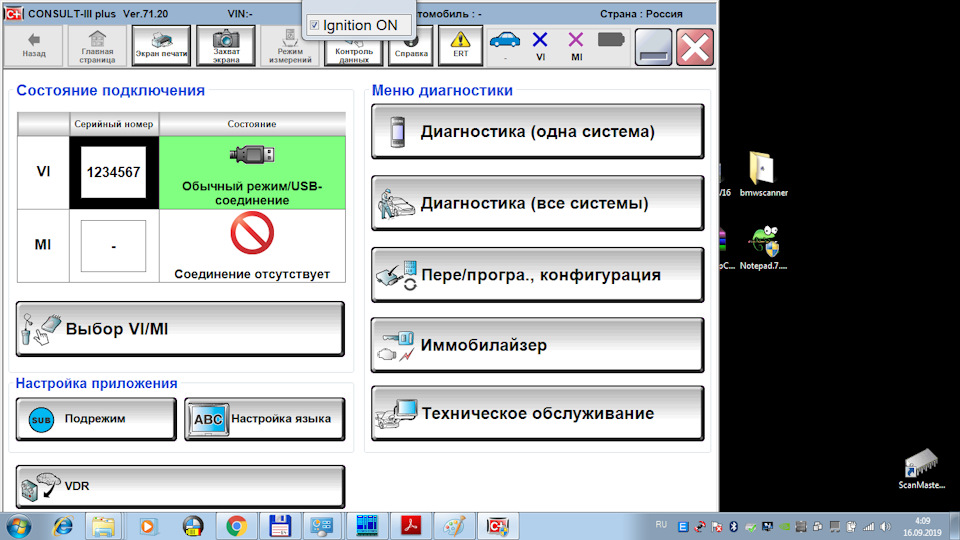Open the Adobe Reader taskbar icon

pyautogui.click(x=410, y=527)
